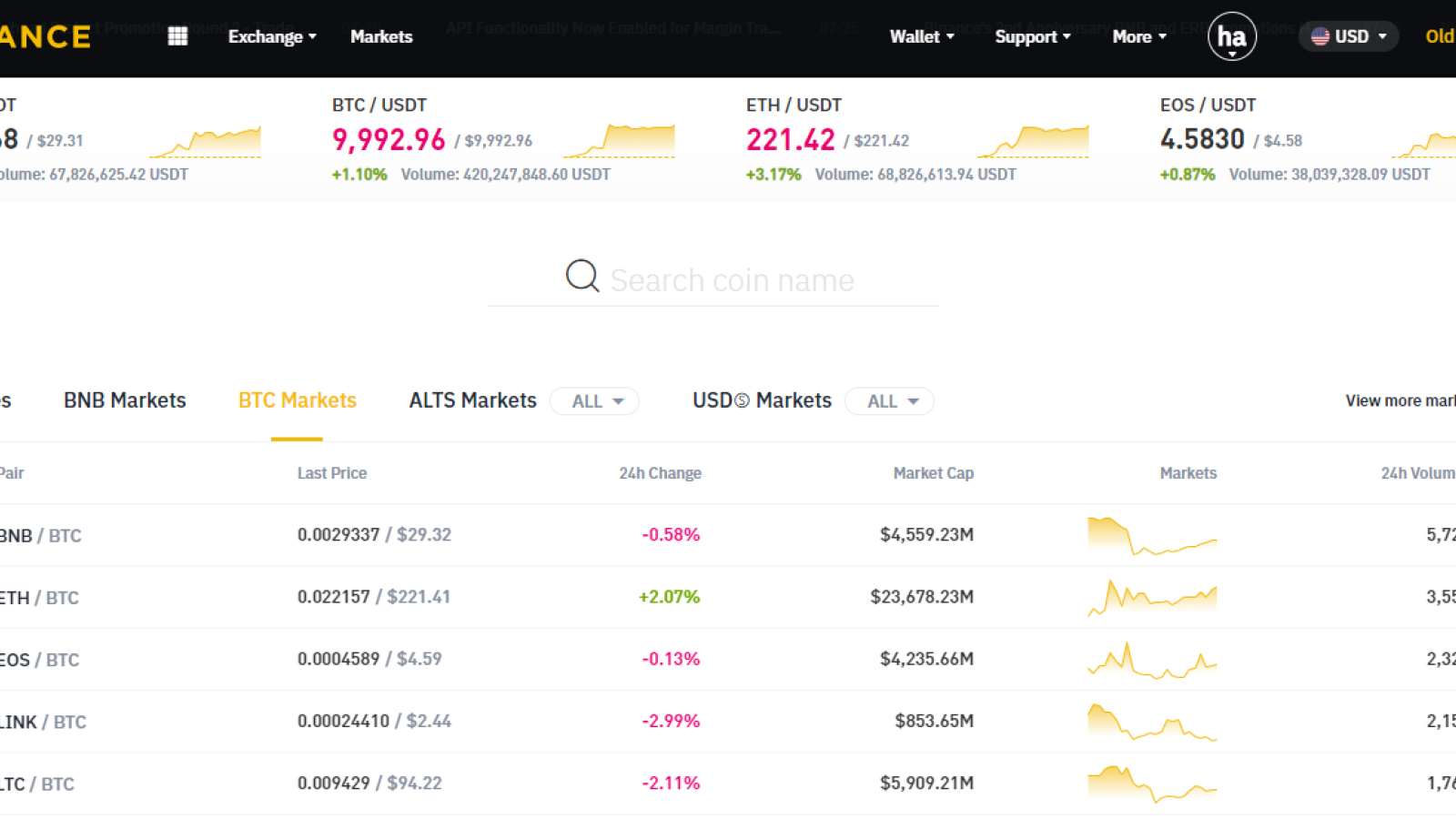This screenshot has height=819, width=1456.
Task: Click market cap $23,678.23M
Action: click(x=922, y=597)
